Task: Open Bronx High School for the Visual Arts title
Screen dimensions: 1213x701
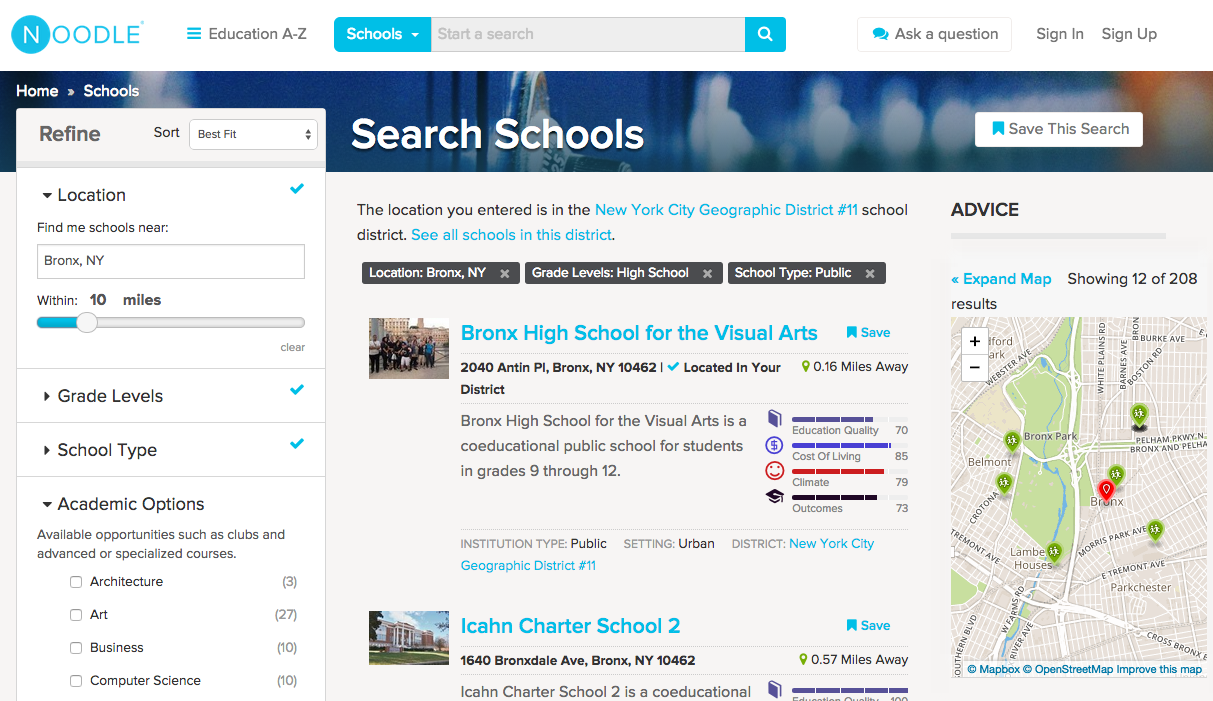Action: [639, 333]
